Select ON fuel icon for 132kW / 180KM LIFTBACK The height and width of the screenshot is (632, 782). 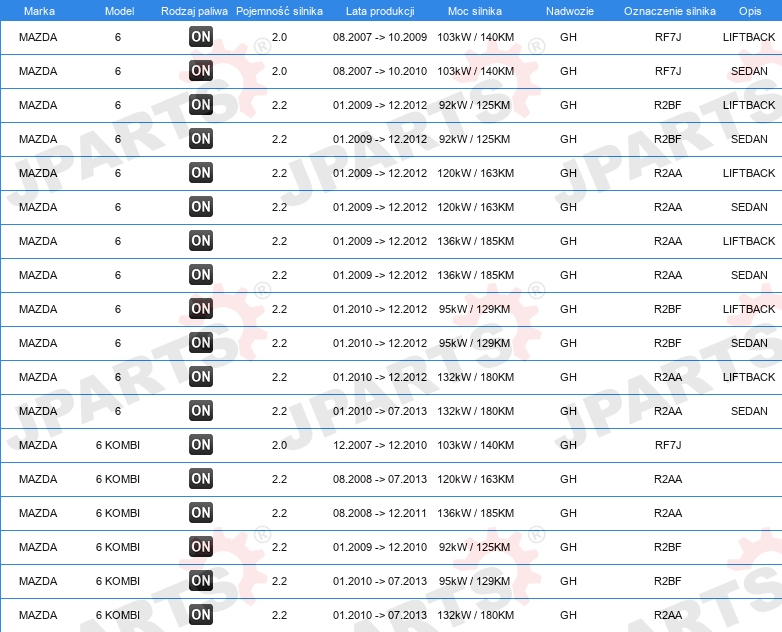201,377
